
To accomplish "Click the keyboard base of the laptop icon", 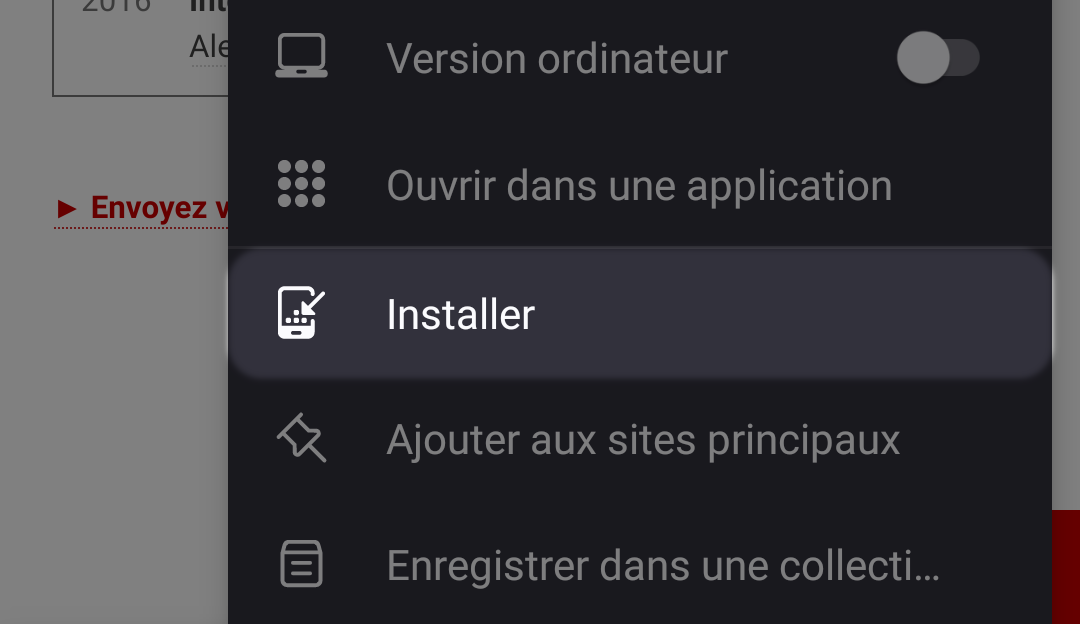I will click(x=300, y=72).
